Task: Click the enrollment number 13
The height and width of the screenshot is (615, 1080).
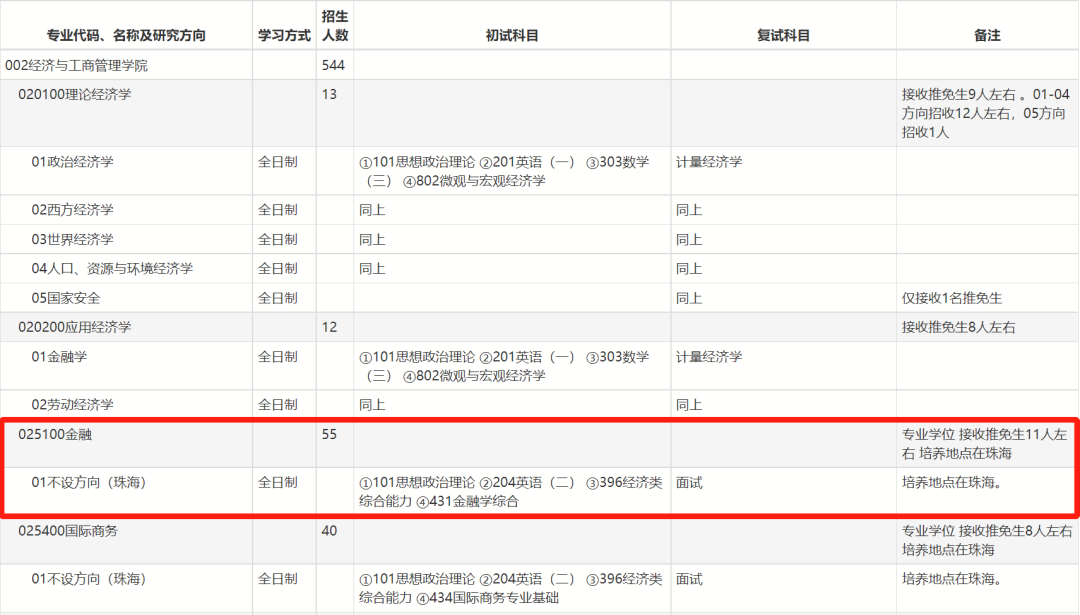Action: pos(329,94)
